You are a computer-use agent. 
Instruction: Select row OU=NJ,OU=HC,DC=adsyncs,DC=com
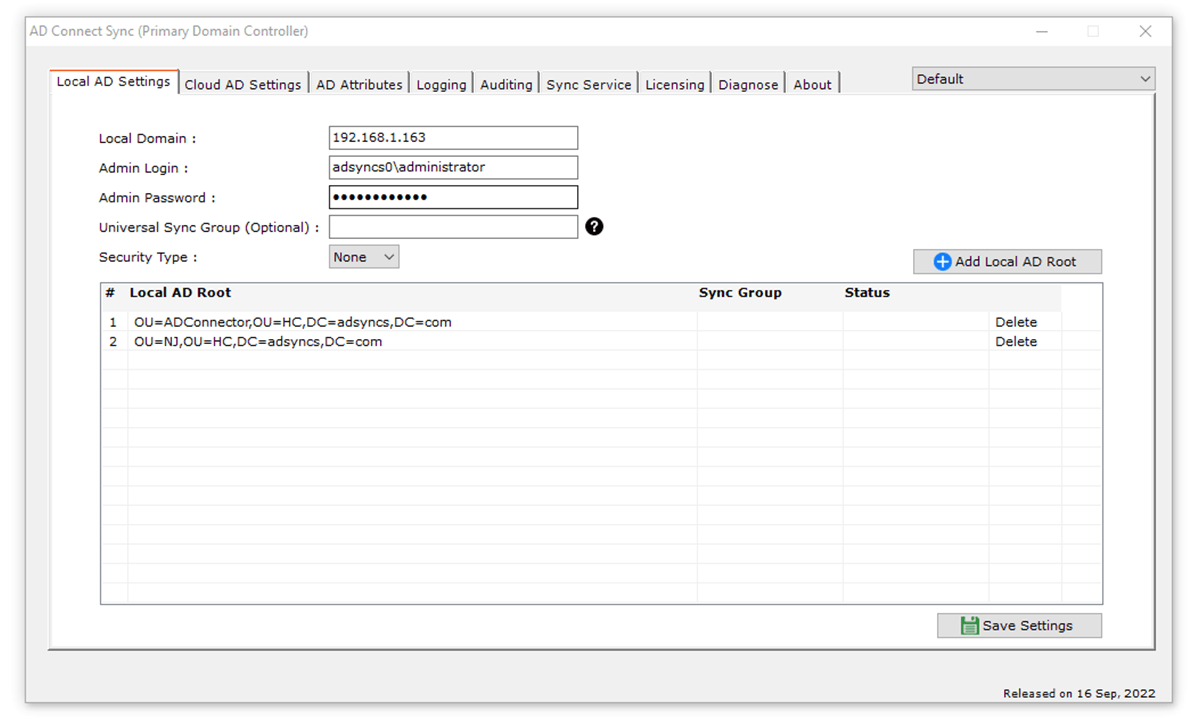tap(581, 341)
